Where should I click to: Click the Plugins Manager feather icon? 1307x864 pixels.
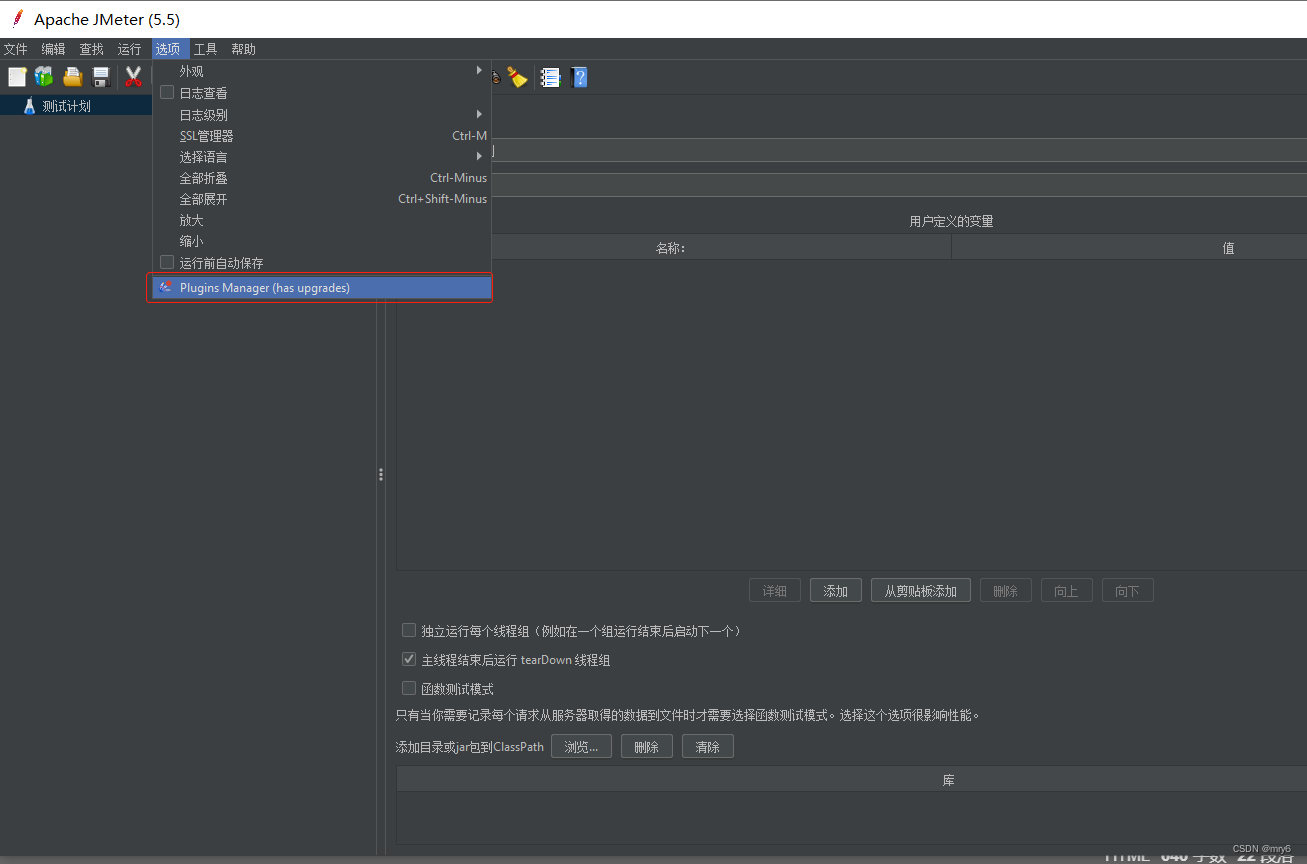tap(166, 288)
